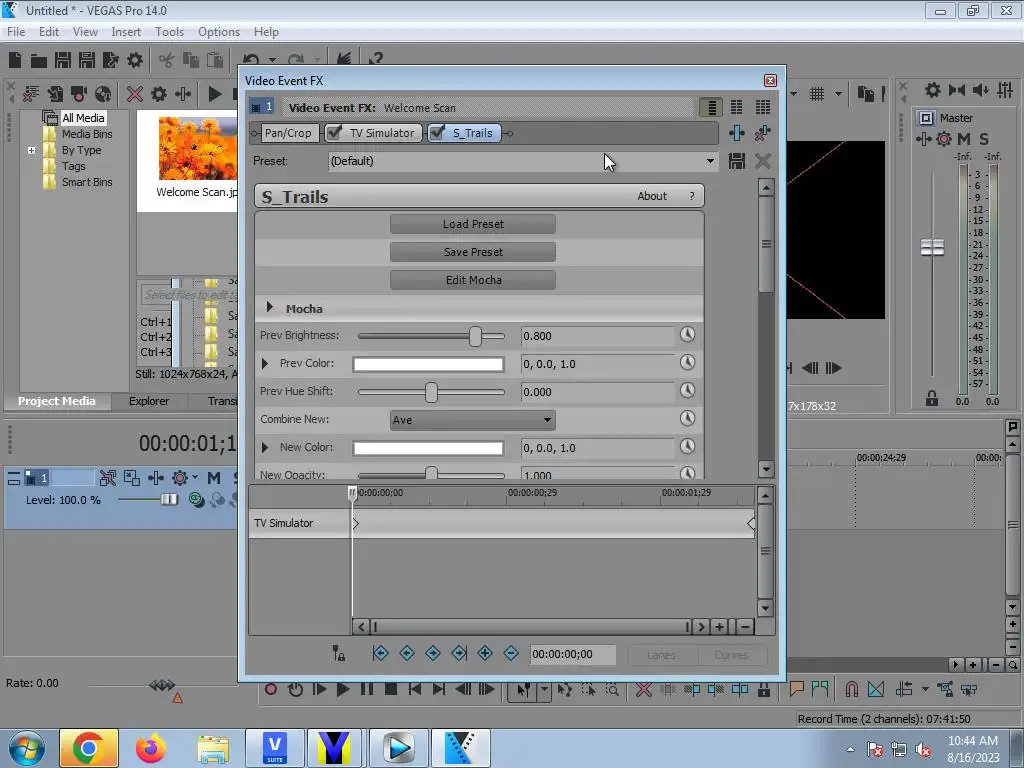Switch to the Explorer tab
Viewport: 1024px width, 768px height.
[x=149, y=401]
